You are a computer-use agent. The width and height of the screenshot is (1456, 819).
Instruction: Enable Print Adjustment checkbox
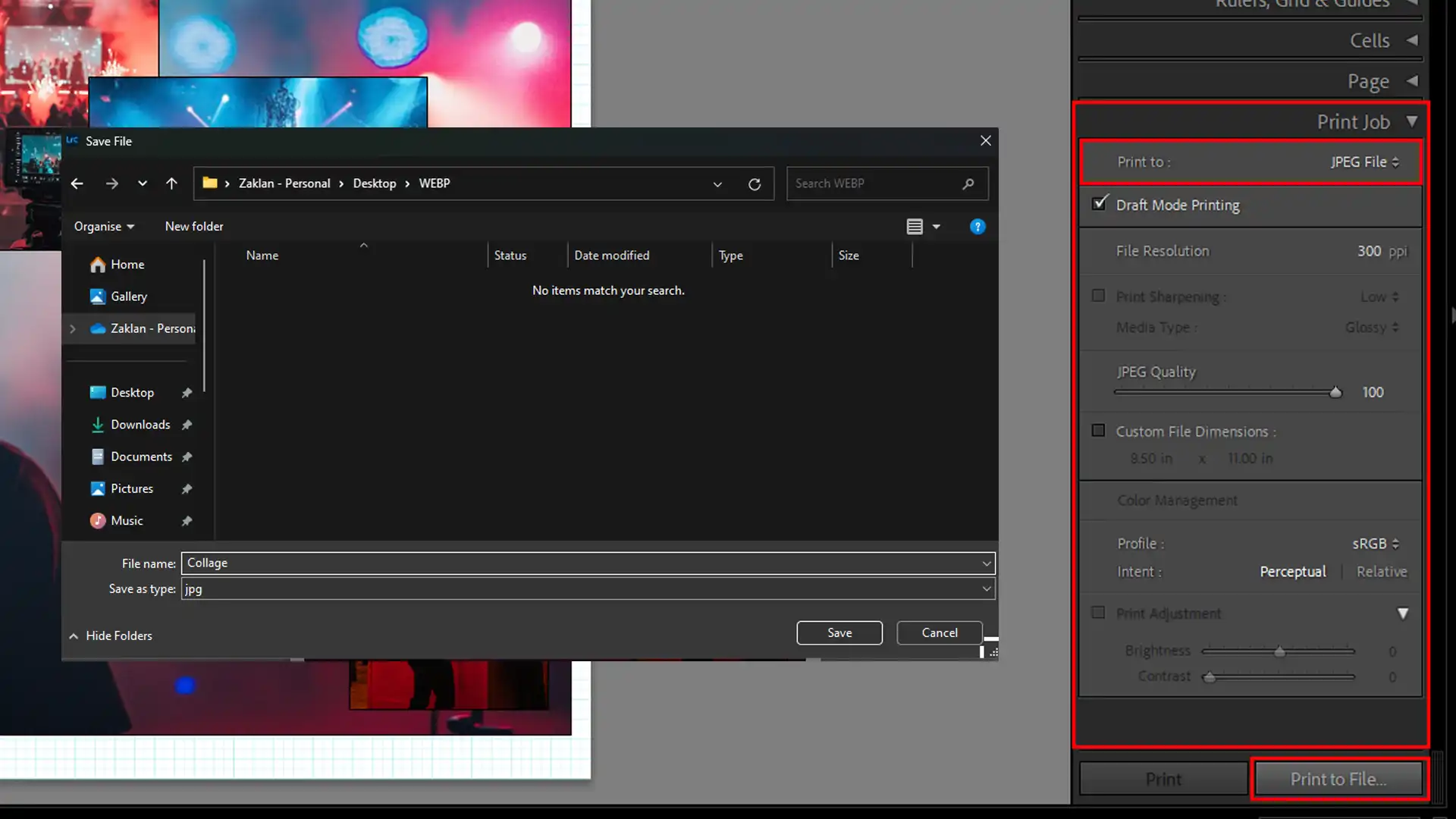click(x=1098, y=613)
